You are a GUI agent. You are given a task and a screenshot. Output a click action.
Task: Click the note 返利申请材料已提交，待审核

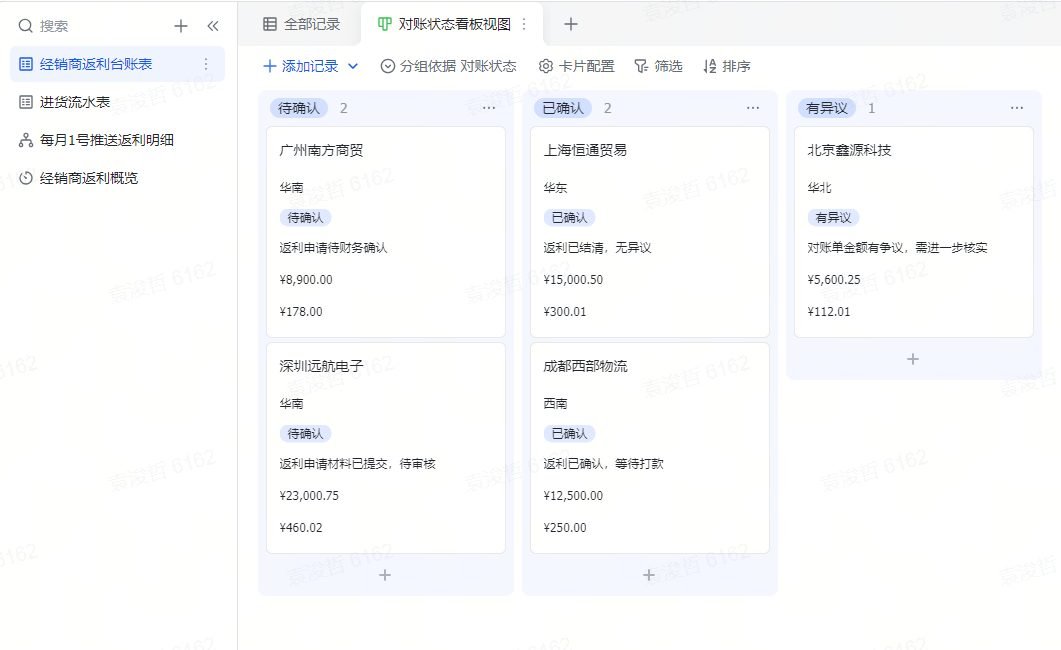click(x=357, y=464)
